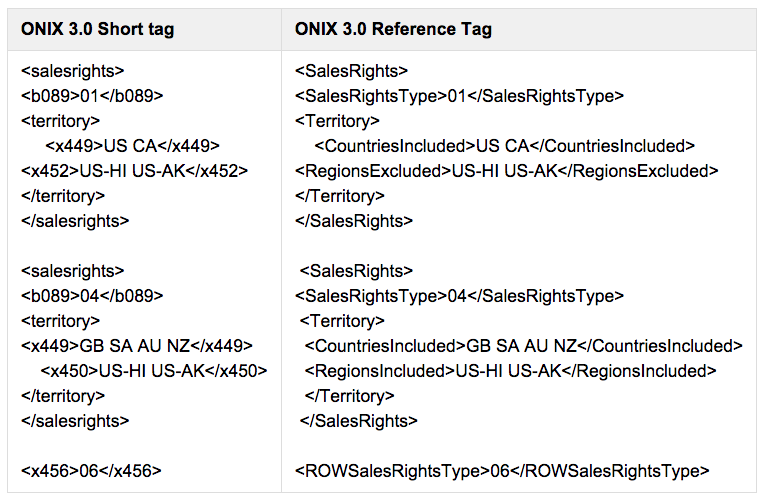Click <x449>GB SA AU NZ</x449> text
Viewport: 764px width, 500px height.
137,346
